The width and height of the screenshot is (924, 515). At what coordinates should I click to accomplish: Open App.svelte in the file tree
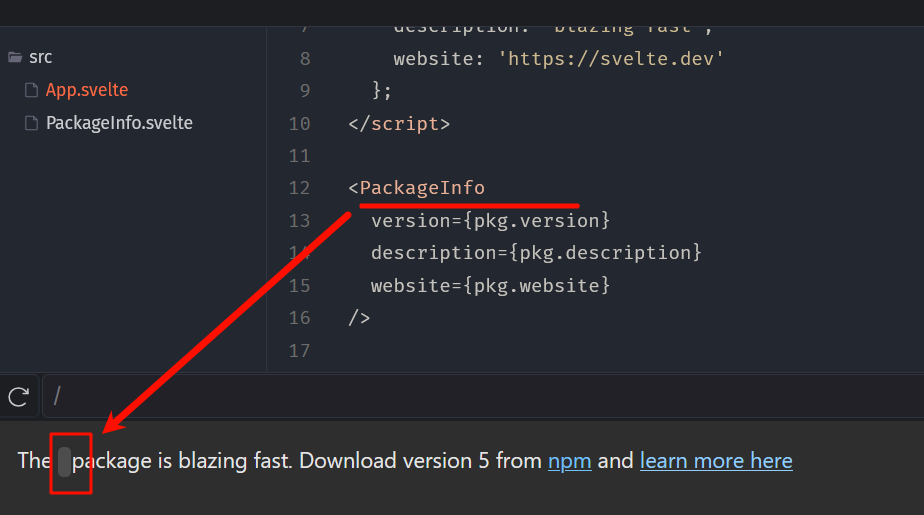pyautogui.click(x=87, y=90)
